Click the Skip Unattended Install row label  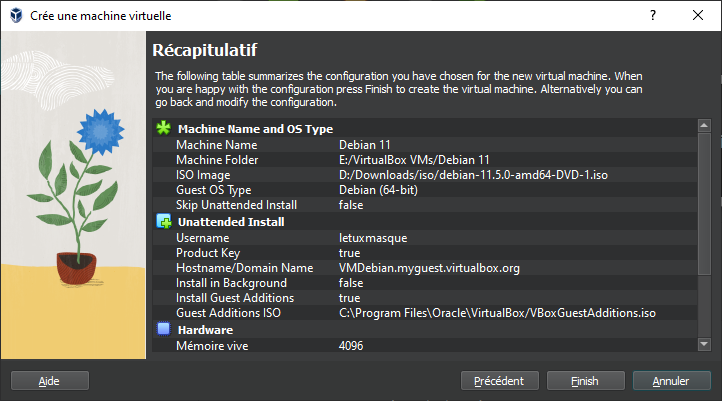pyautogui.click(x=237, y=205)
